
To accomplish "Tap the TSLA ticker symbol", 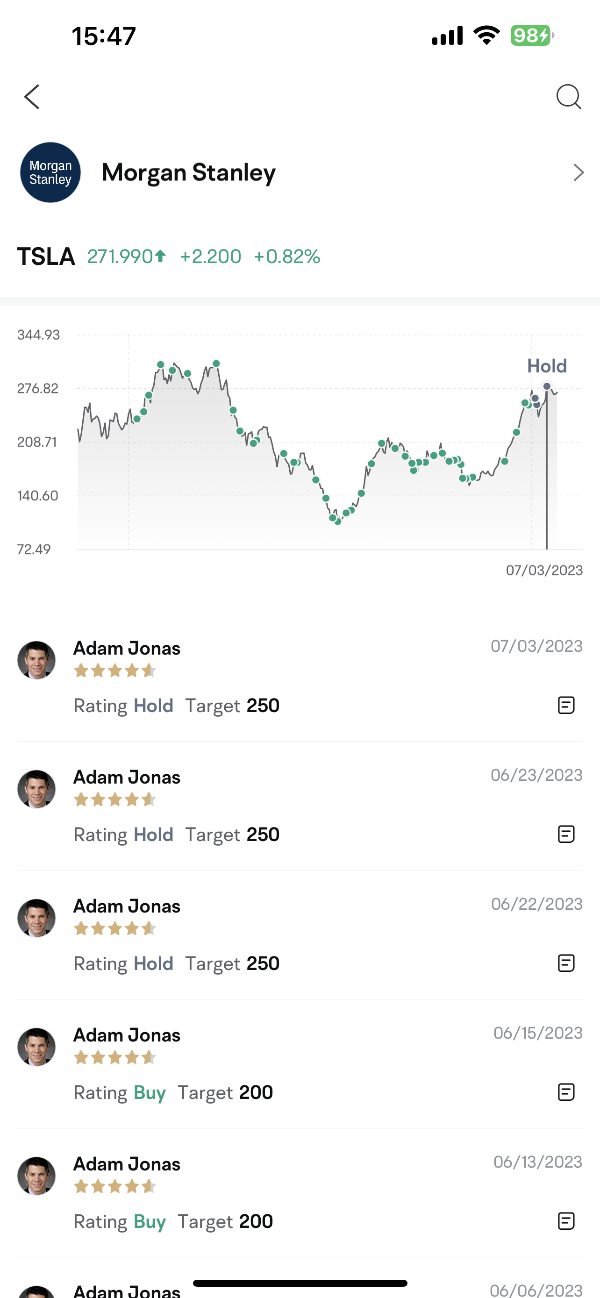I will pos(46,257).
